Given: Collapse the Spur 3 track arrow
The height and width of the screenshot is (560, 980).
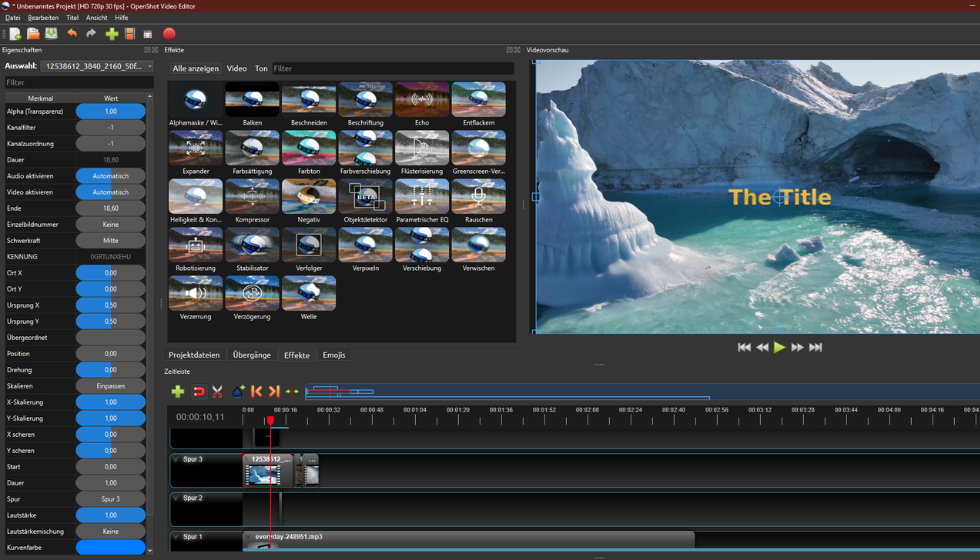Looking at the screenshot, I should [176, 459].
